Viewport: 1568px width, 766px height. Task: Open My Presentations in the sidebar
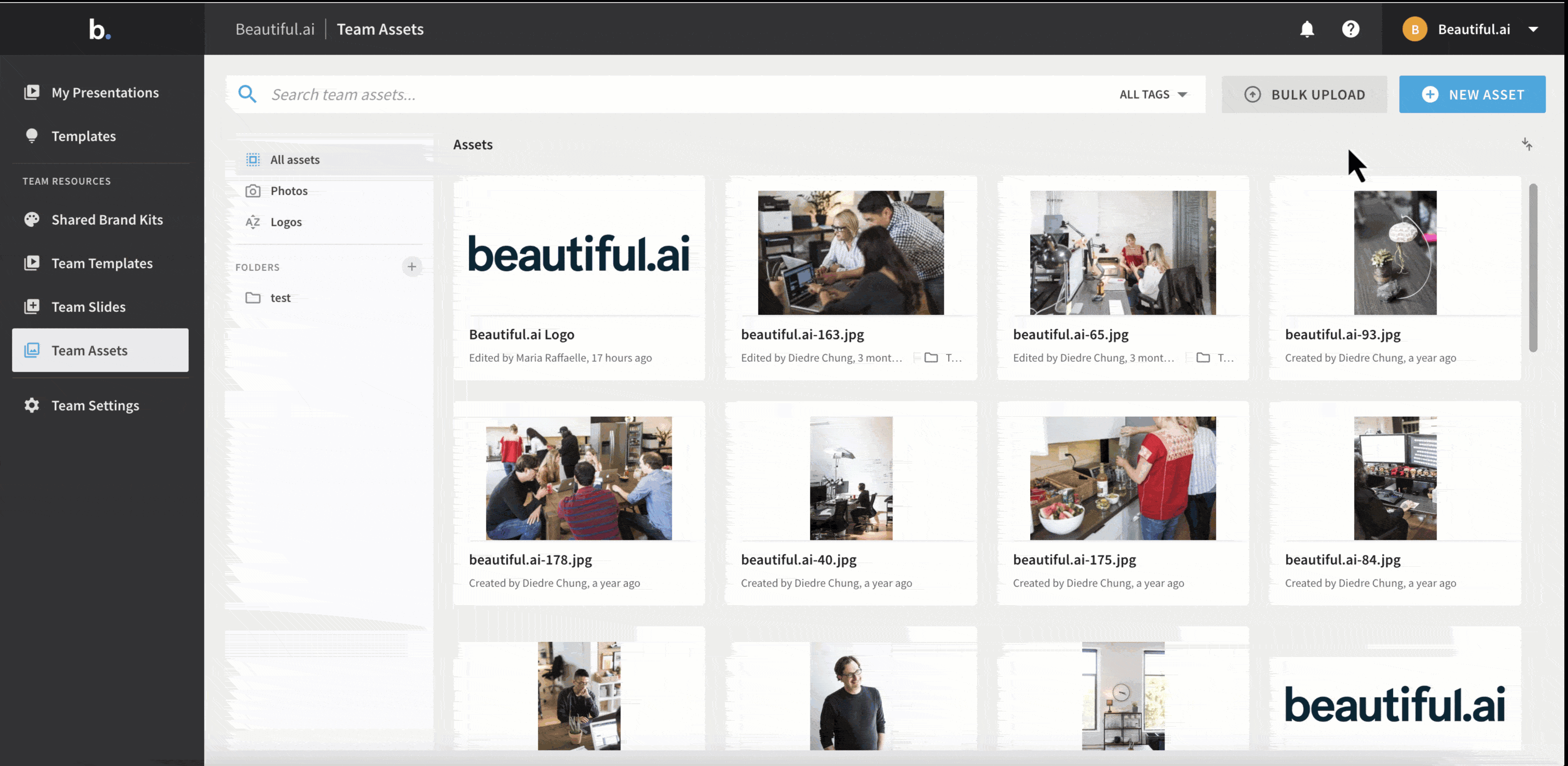[x=100, y=92]
